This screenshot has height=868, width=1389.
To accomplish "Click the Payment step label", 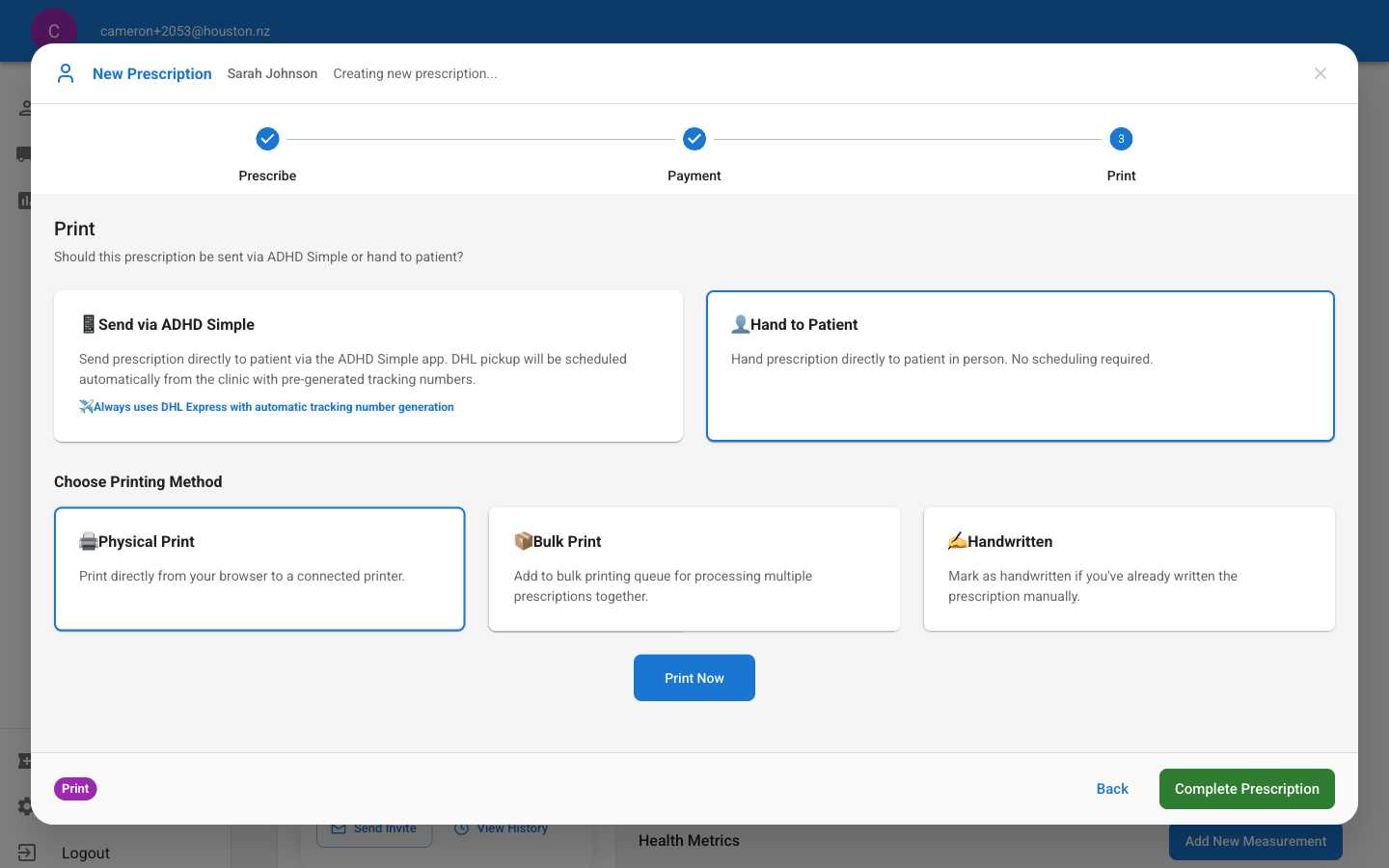I will point(694,176).
